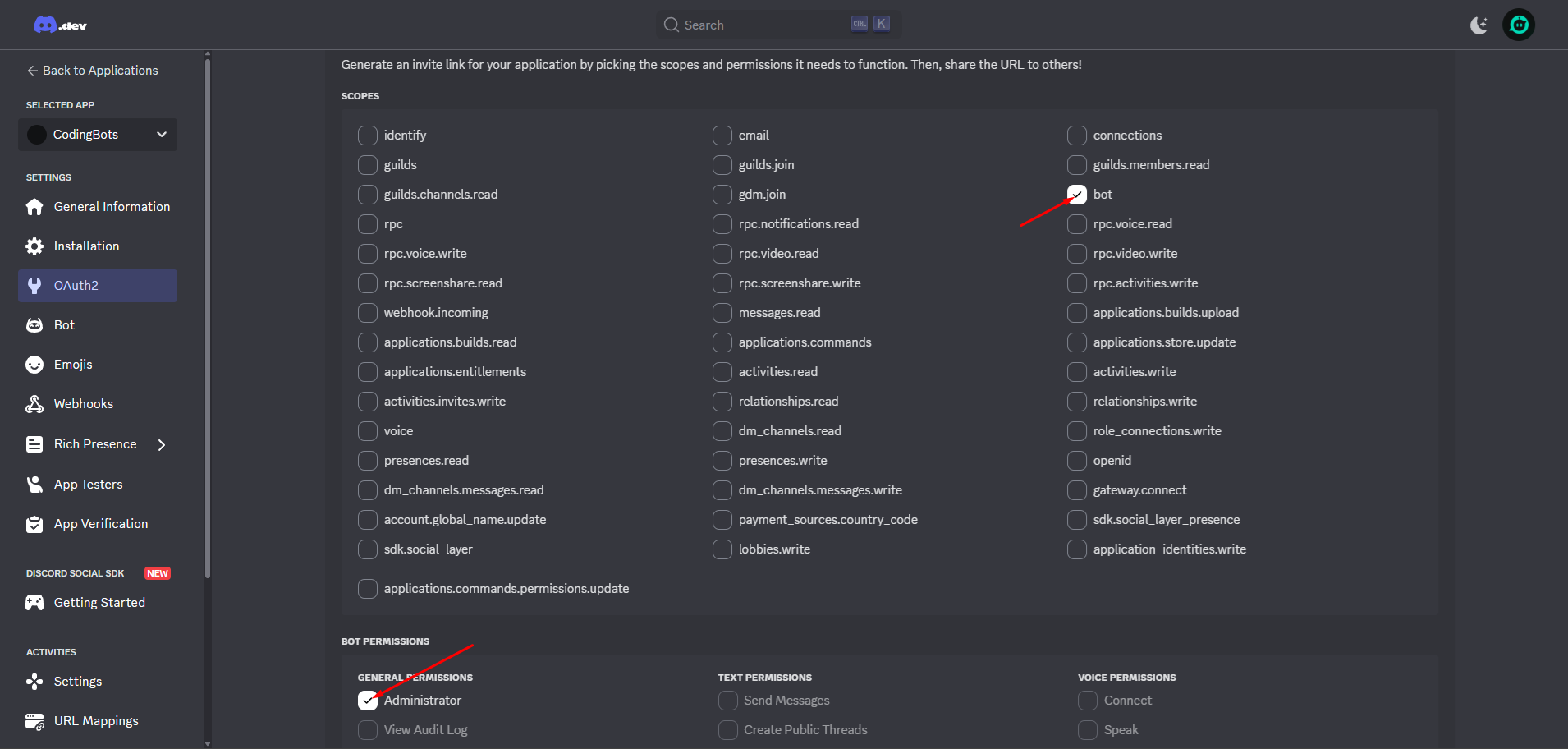Click the Installation gear icon

[x=34, y=246]
